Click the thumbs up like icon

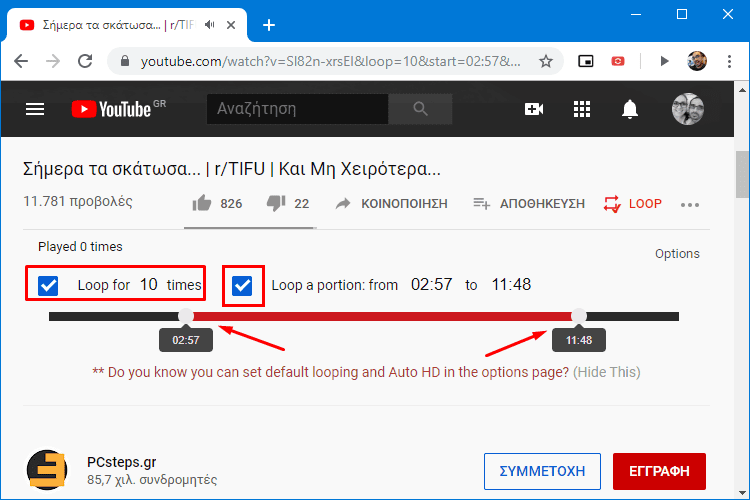(202, 203)
